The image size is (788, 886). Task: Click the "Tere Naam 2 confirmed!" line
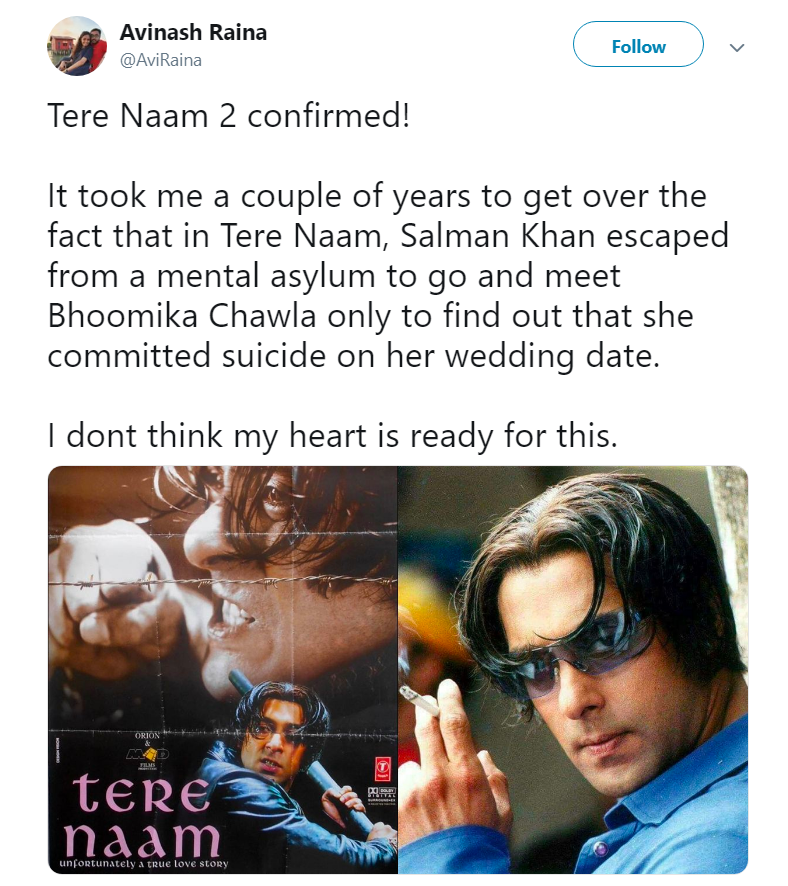click(228, 117)
